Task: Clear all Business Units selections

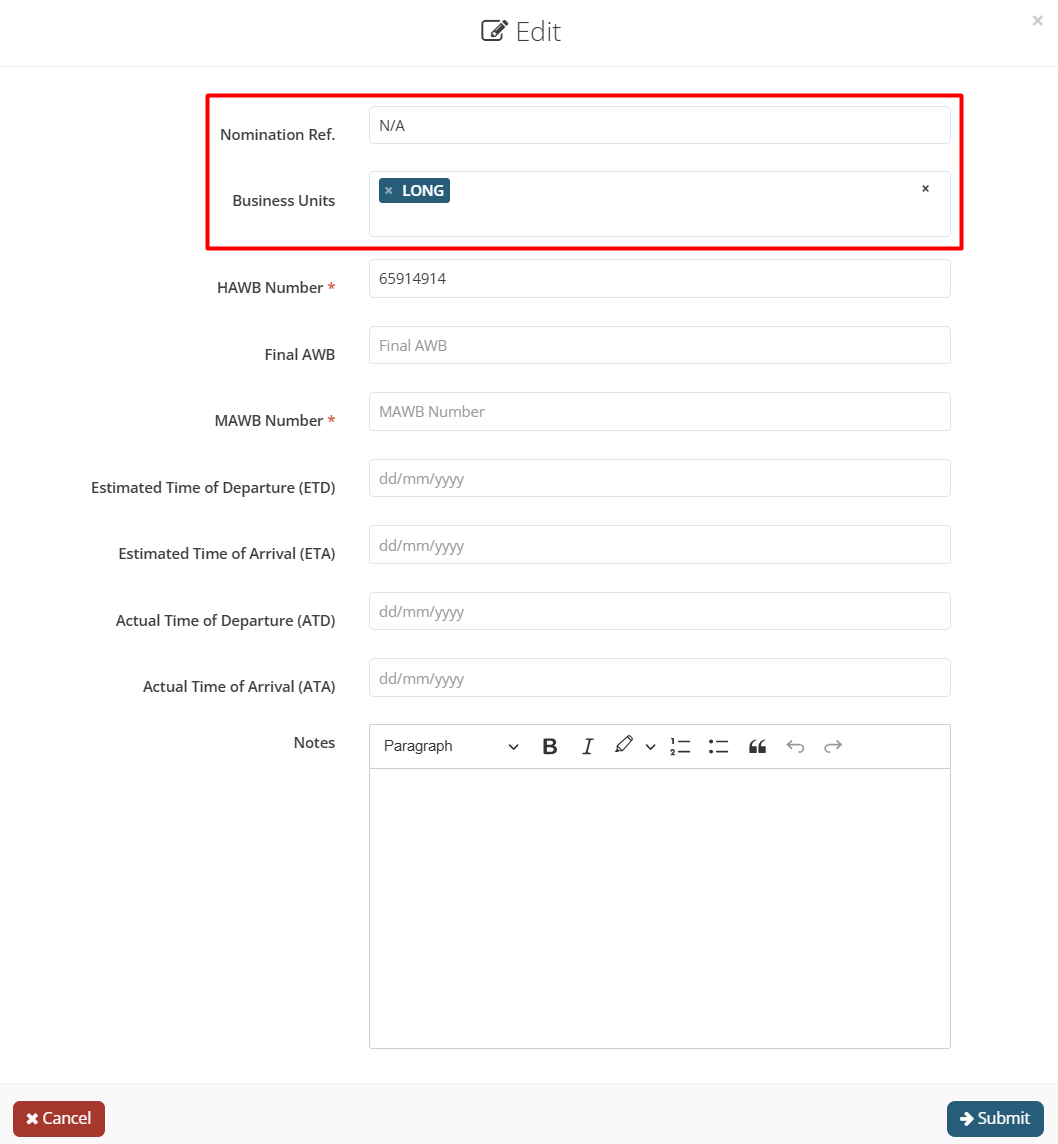Action: (925, 188)
